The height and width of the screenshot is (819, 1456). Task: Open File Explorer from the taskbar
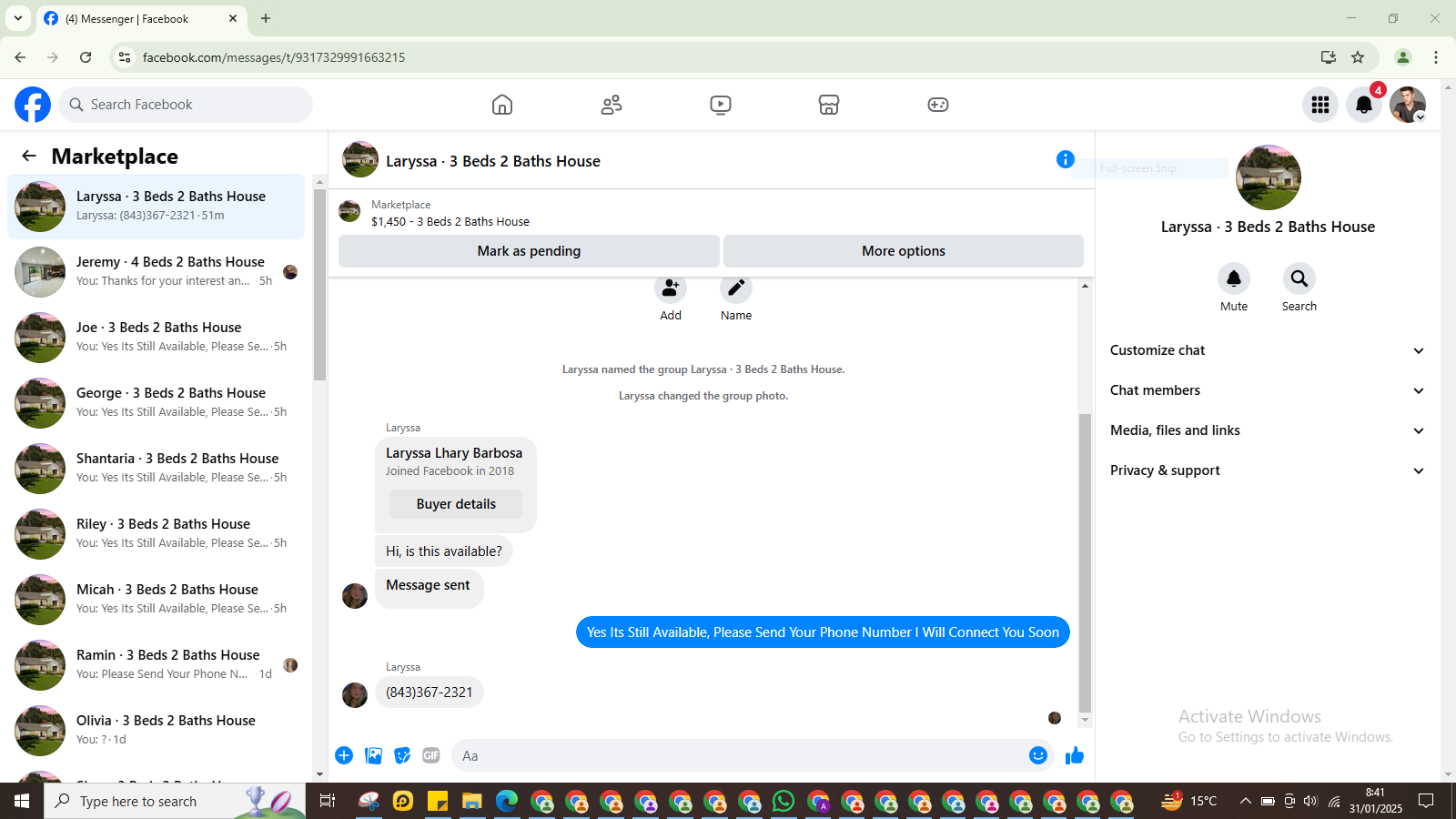[471, 801]
